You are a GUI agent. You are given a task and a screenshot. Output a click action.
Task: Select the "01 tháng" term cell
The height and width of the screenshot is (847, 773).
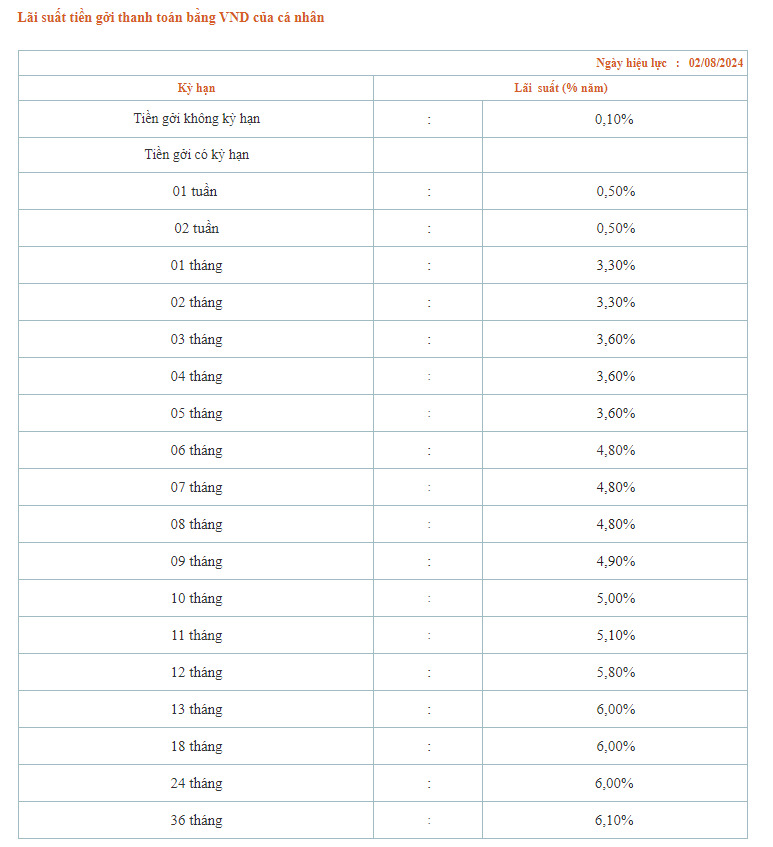197,266
